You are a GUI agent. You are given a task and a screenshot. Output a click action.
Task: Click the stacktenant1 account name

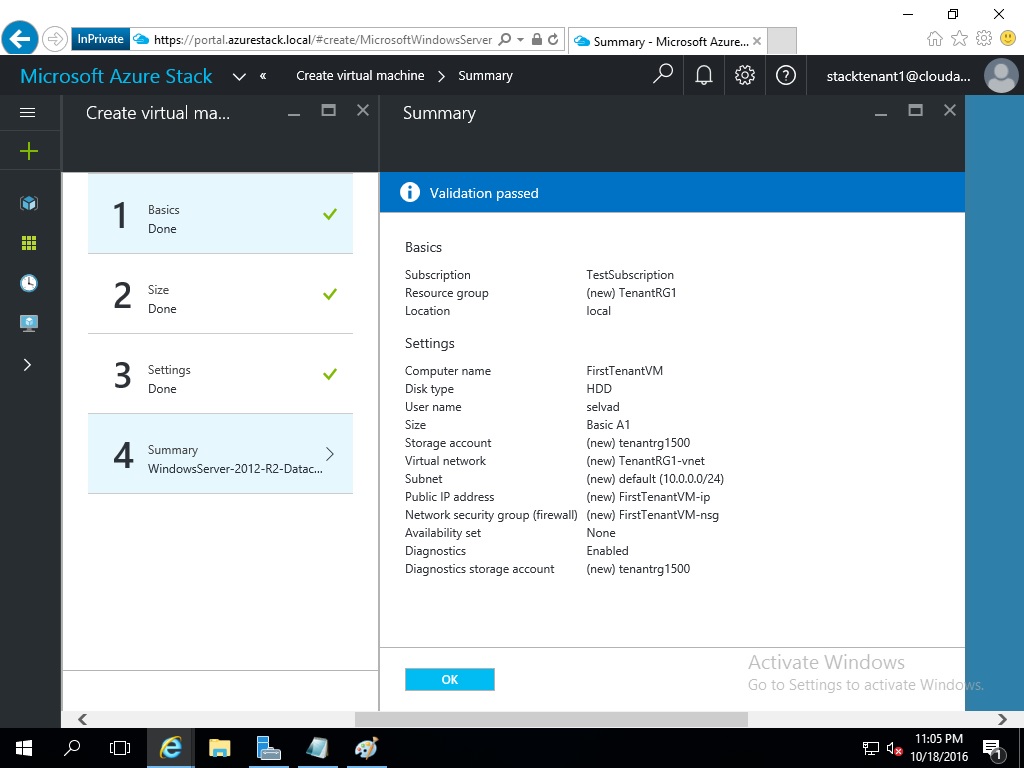pos(899,76)
